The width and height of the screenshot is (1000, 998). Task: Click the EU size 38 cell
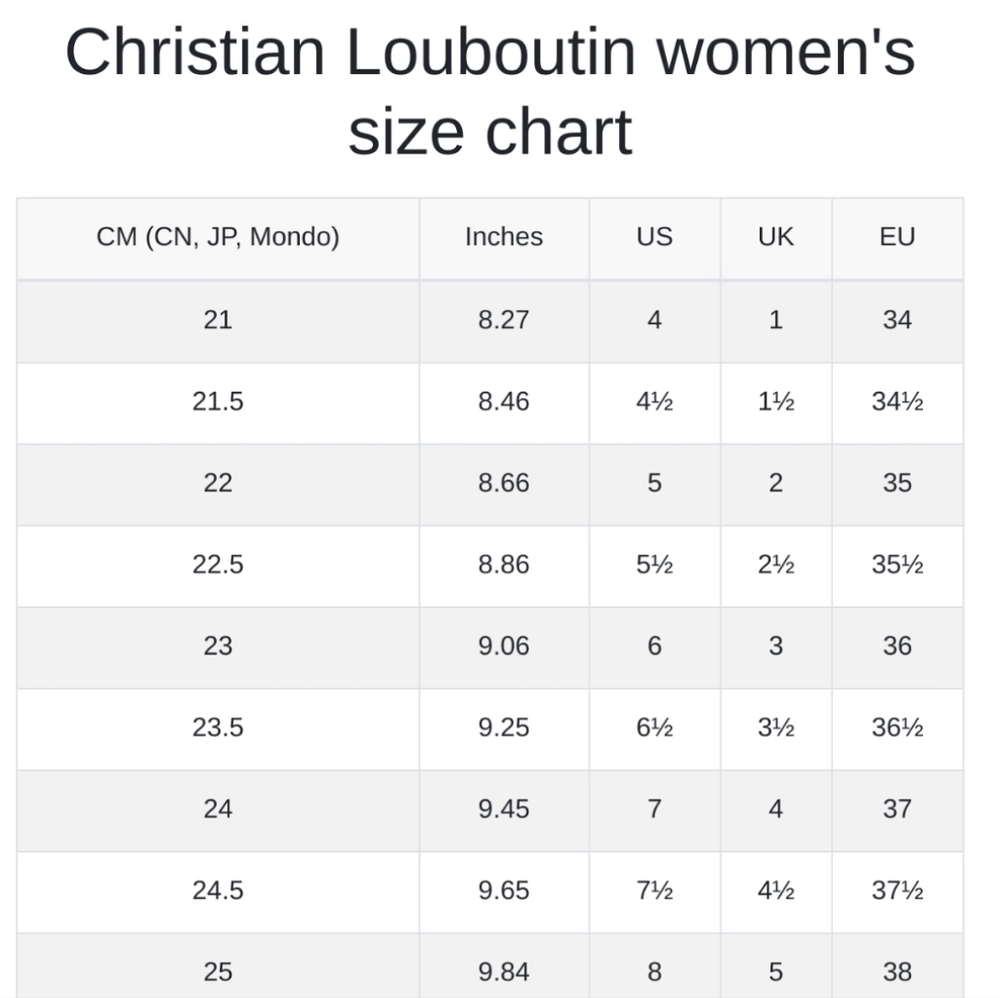point(897,971)
